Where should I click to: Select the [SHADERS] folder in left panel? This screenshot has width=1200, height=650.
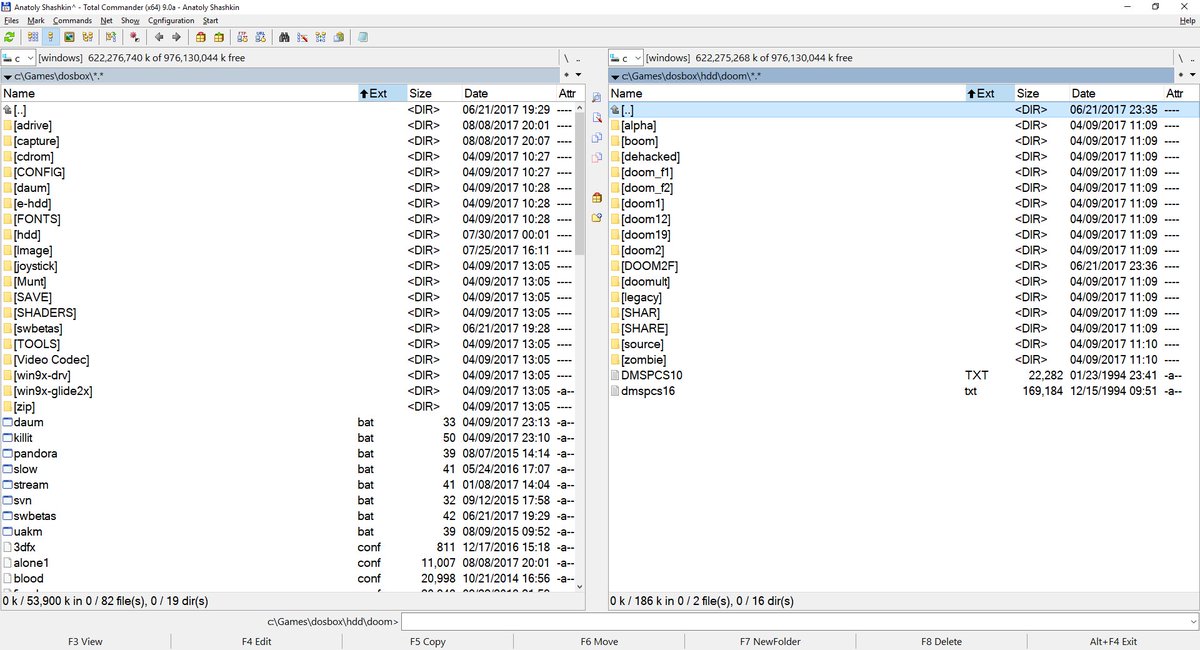290,313
